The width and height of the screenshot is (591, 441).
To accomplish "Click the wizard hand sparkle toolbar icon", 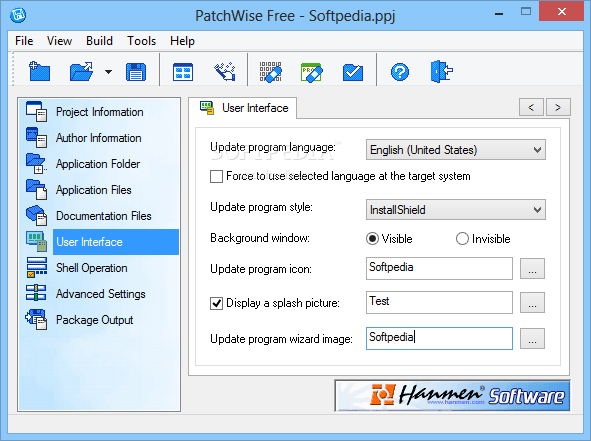I will (x=225, y=71).
